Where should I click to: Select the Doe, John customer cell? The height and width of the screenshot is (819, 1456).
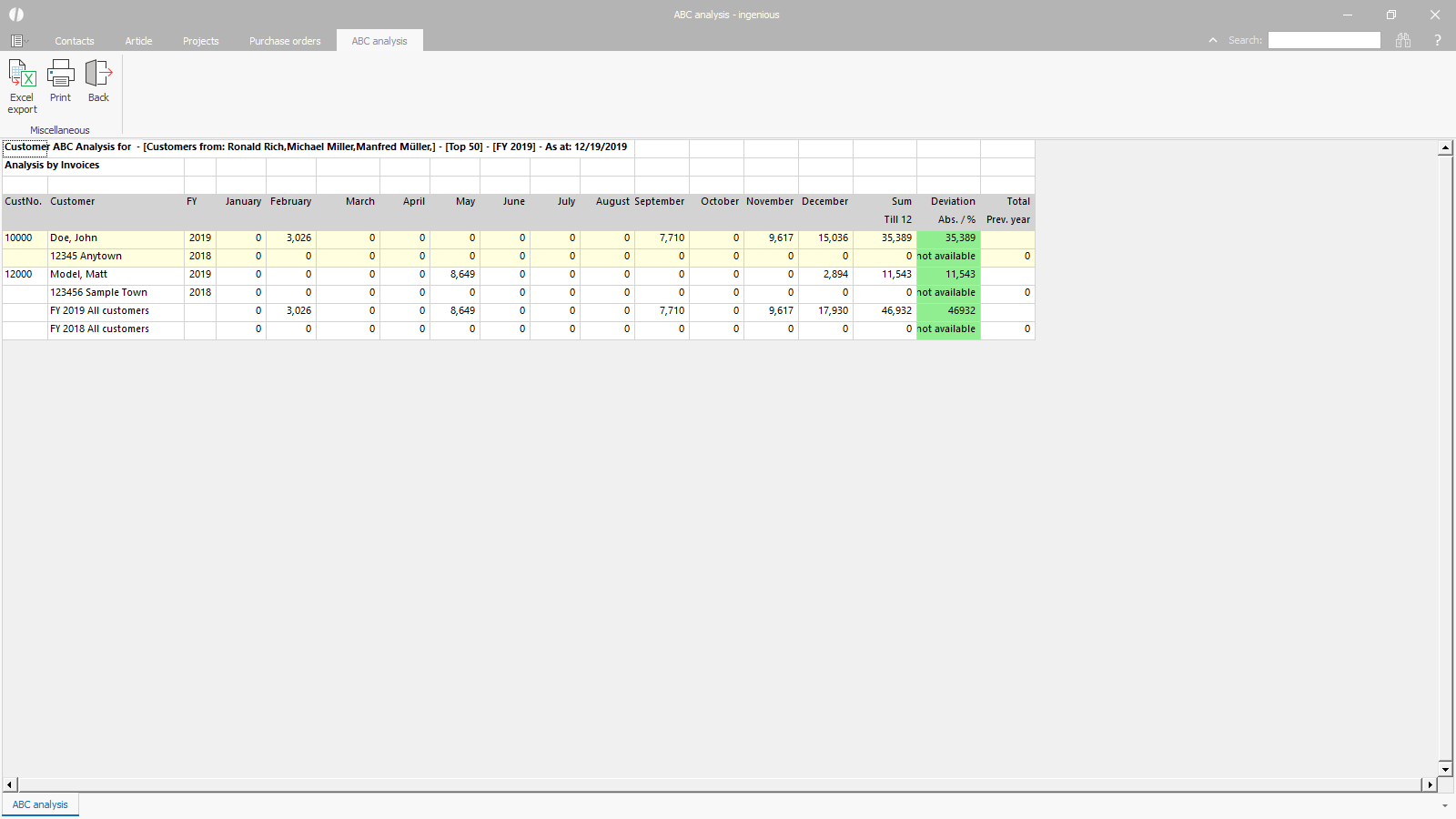(x=115, y=238)
